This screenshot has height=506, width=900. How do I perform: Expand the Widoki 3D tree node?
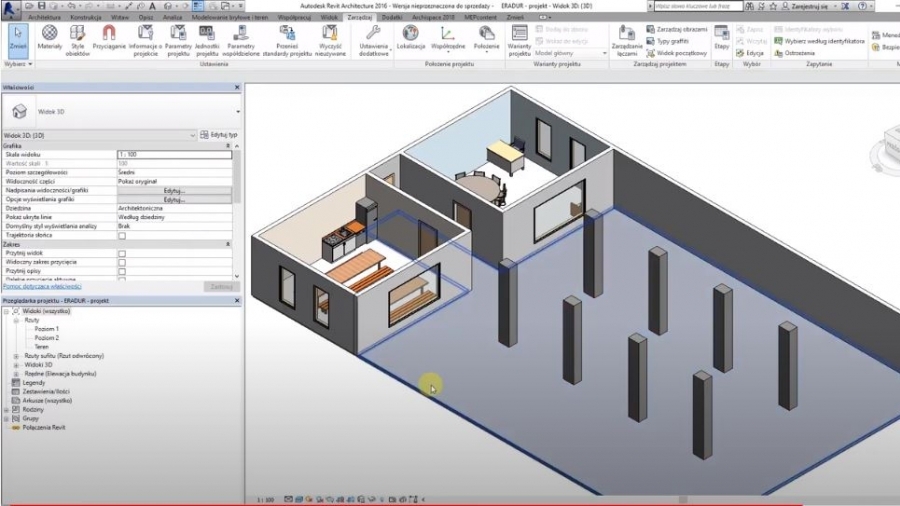[x=16, y=365]
